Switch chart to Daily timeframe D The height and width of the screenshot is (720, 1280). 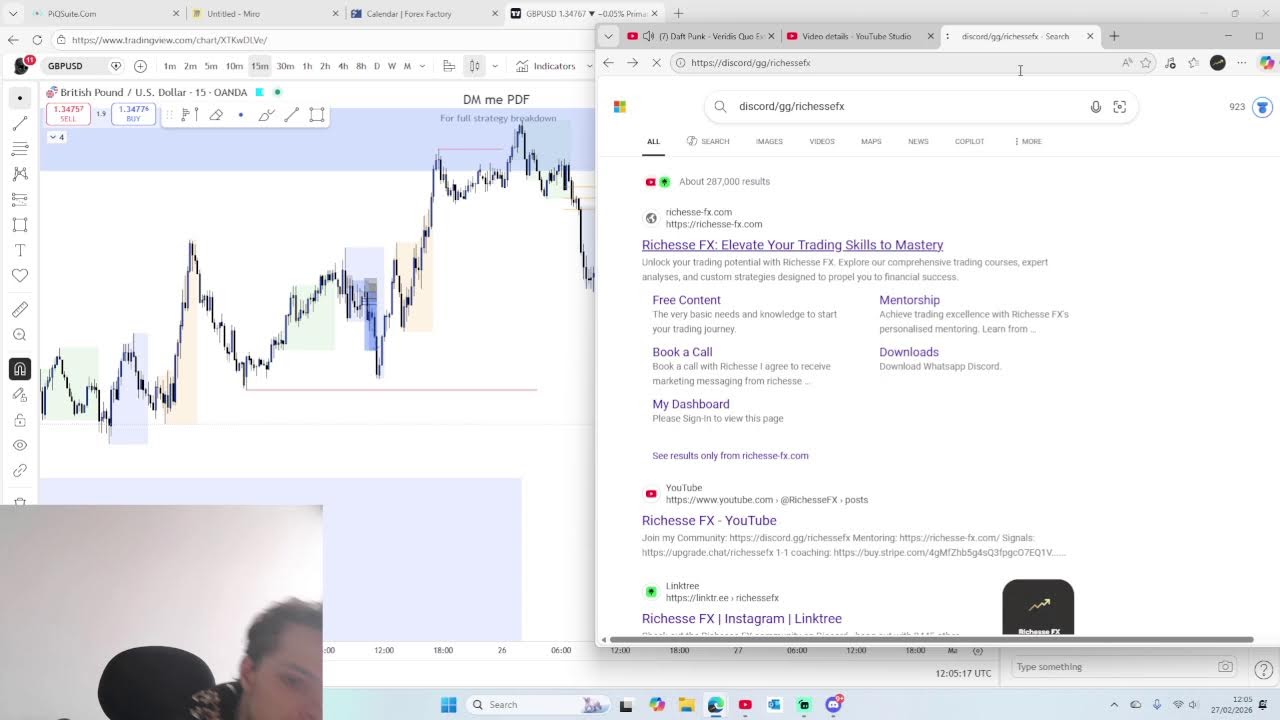377,66
